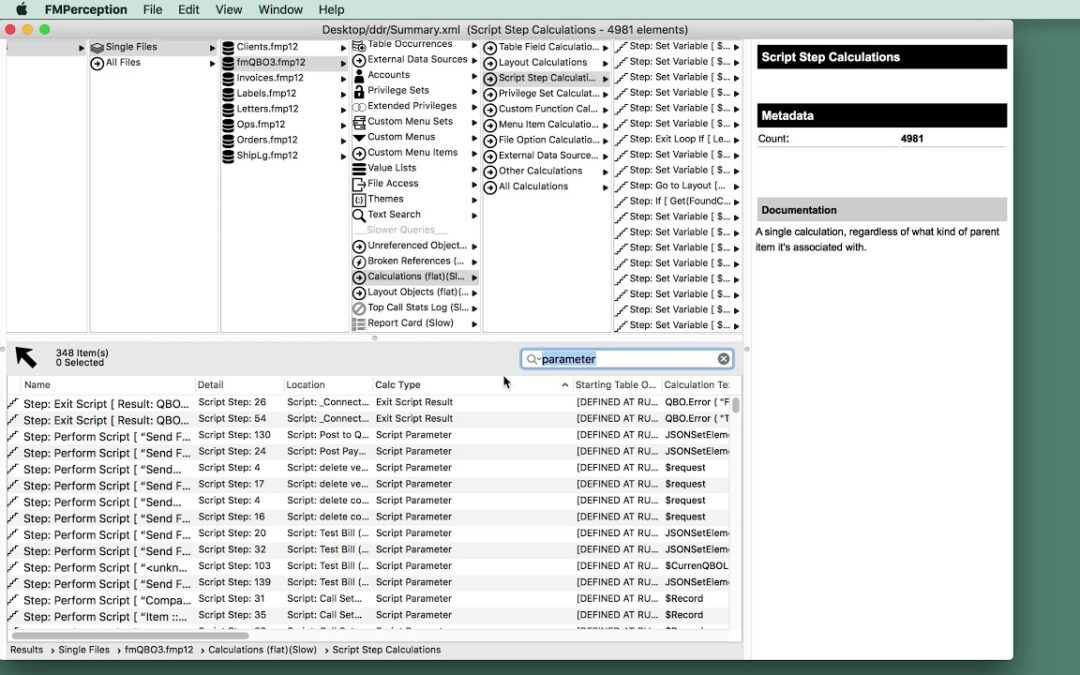Screen dimensions: 1080x675
Task: Select Step: Go to Layout item
Action: pyautogui.click(x=677, y=186)
